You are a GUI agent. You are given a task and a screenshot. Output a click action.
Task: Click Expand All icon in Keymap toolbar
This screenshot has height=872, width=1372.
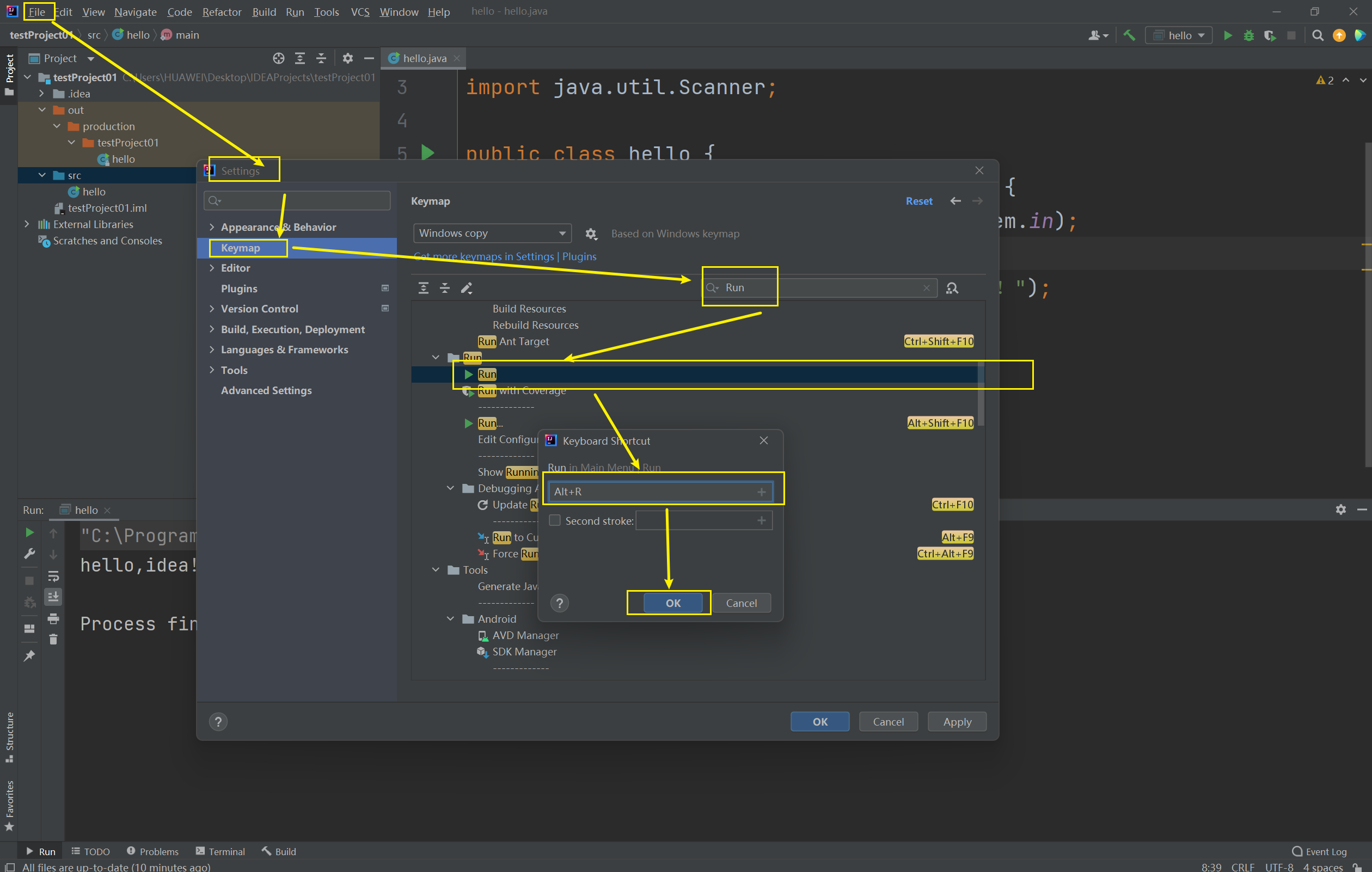click(x=424, y=288)
